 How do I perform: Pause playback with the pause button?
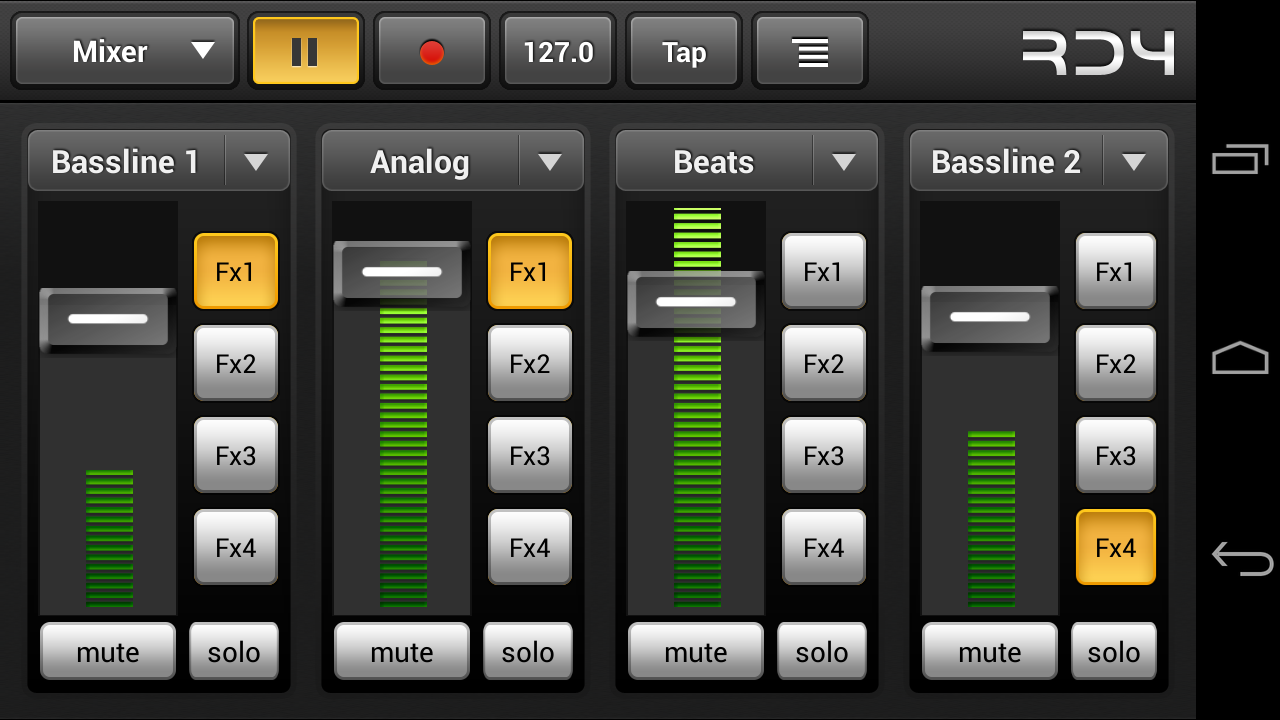click(306, 50)
